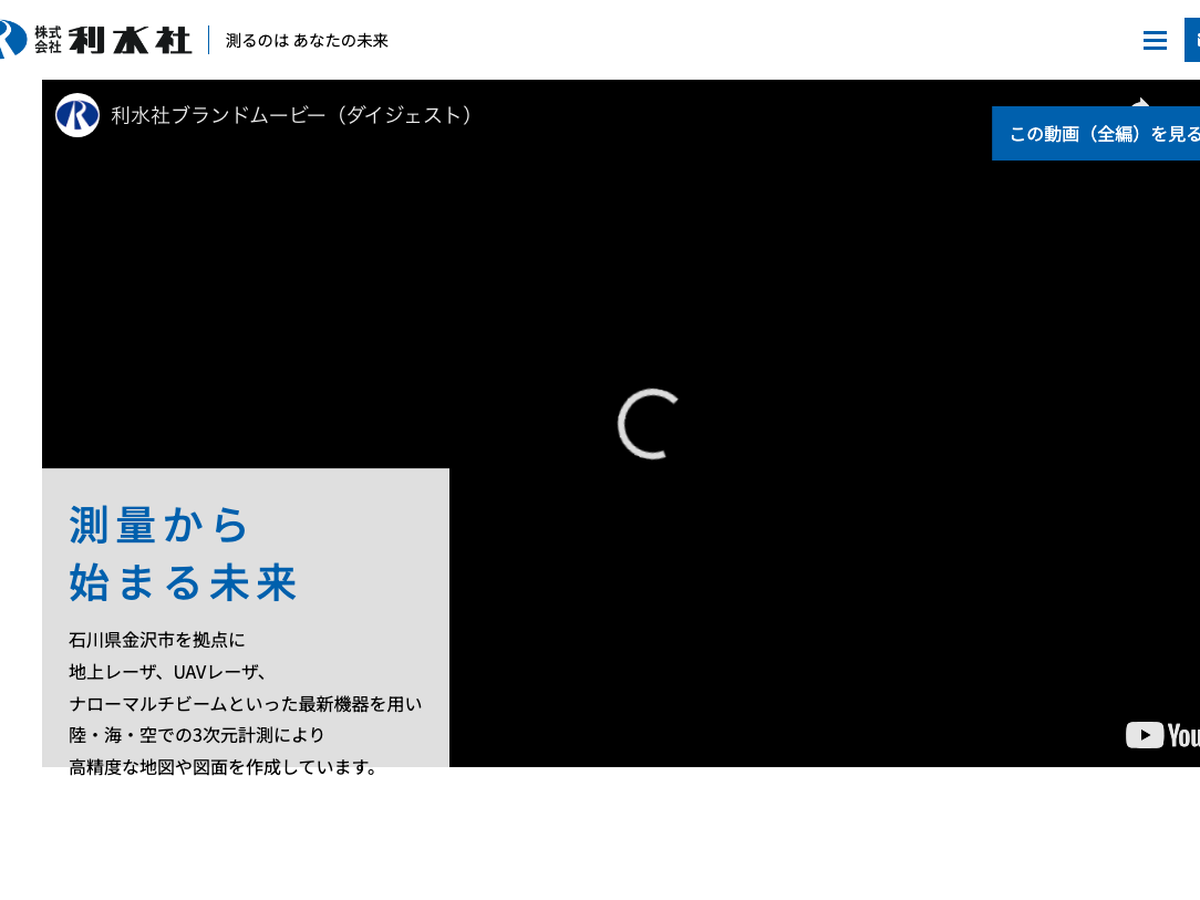Open the 利水社ブランドムービー video title link
The height and width of the screenshot is (900, 1200).
pyautogui.click(x=291, y=115)
